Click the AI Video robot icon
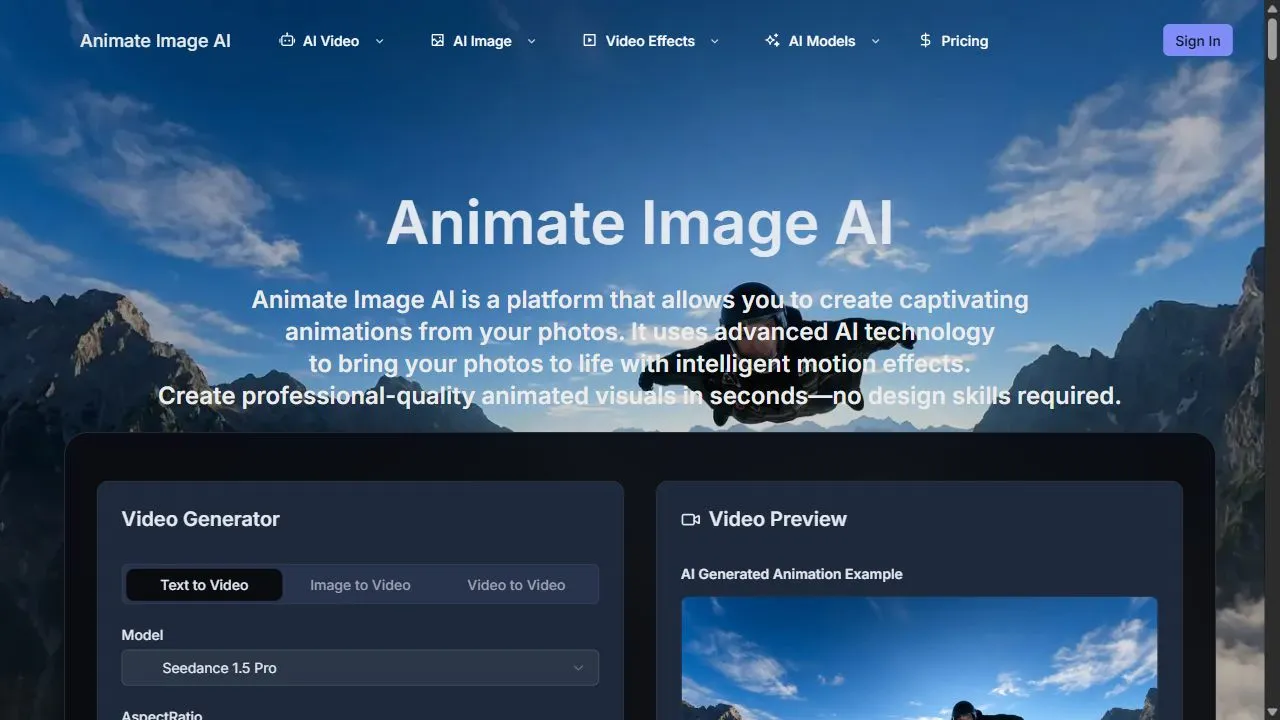The width and height of the screenshot is (1280, 720). coord(287,41)
